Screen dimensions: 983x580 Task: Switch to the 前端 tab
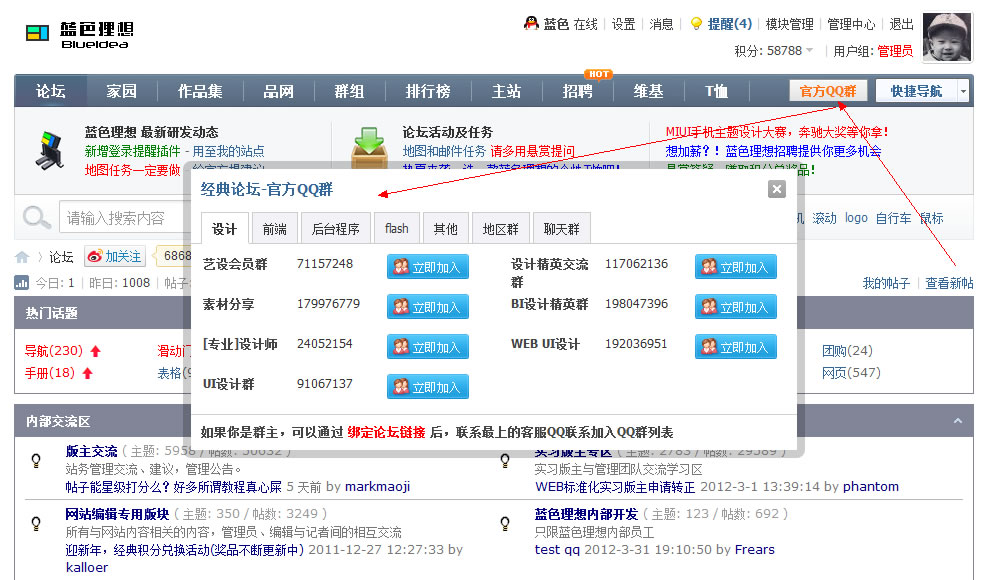[275, 229]
